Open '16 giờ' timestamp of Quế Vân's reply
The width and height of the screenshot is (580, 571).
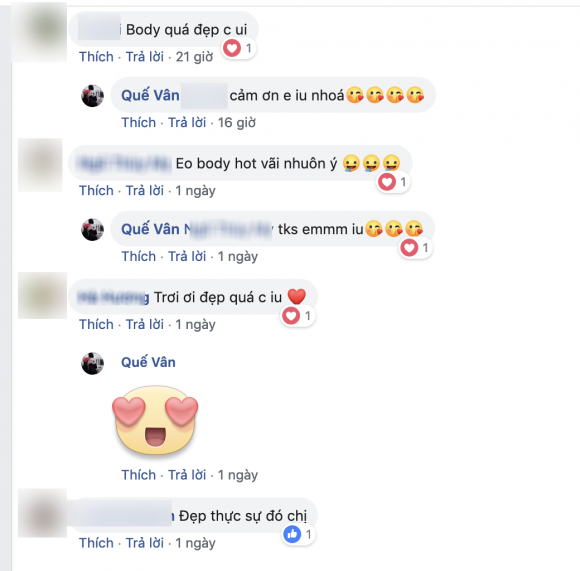(x=237, y=123)
